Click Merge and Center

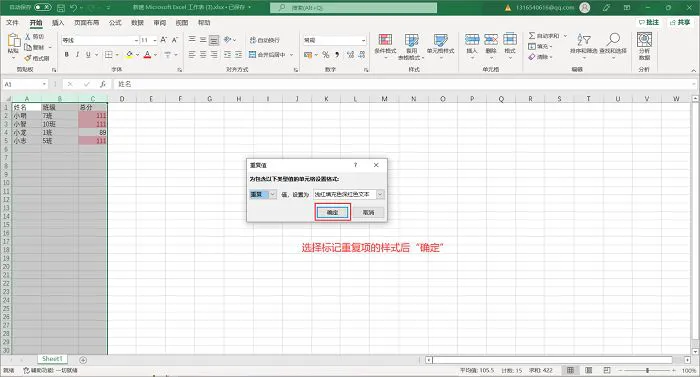(x=267, y=54)
